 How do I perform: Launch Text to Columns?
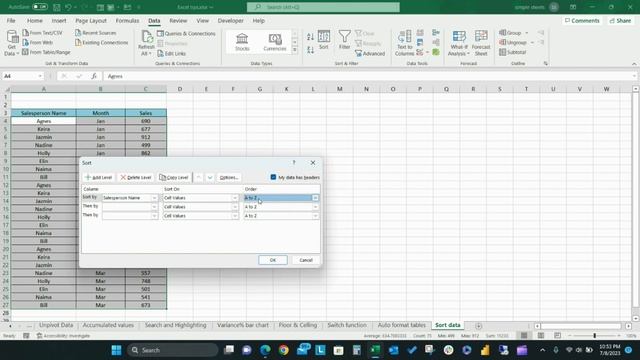point(404,43)
